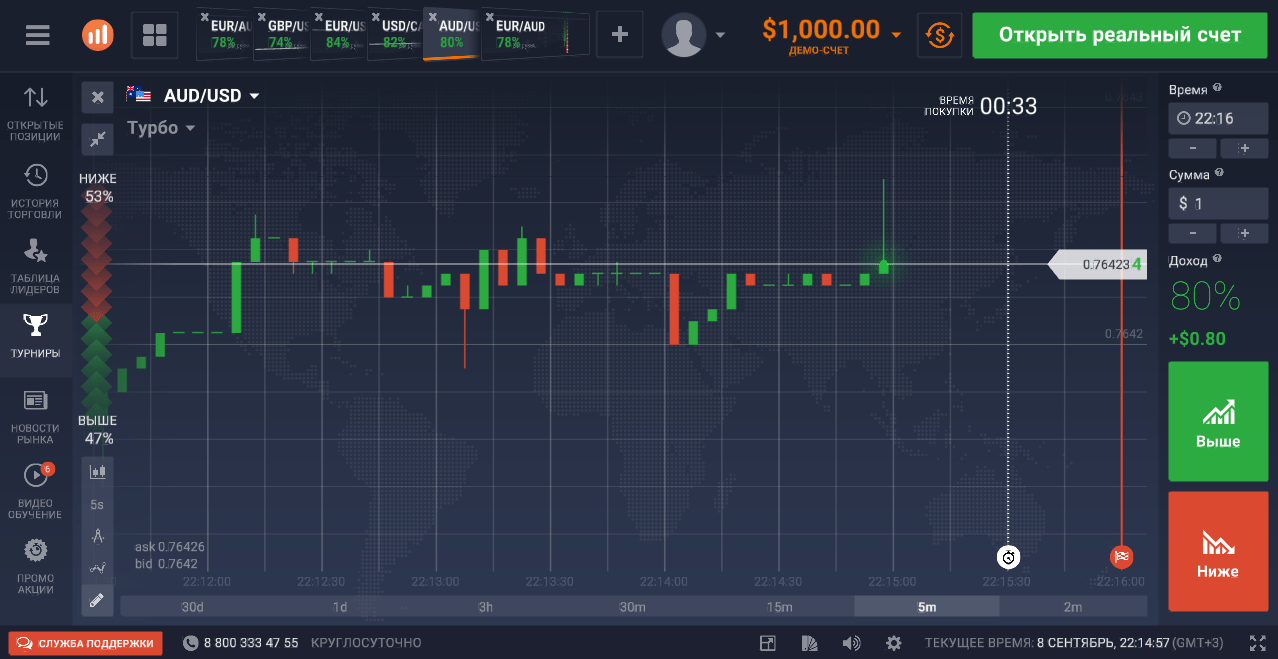
Task: Open the indicators line icon
Action: [97, 567]
